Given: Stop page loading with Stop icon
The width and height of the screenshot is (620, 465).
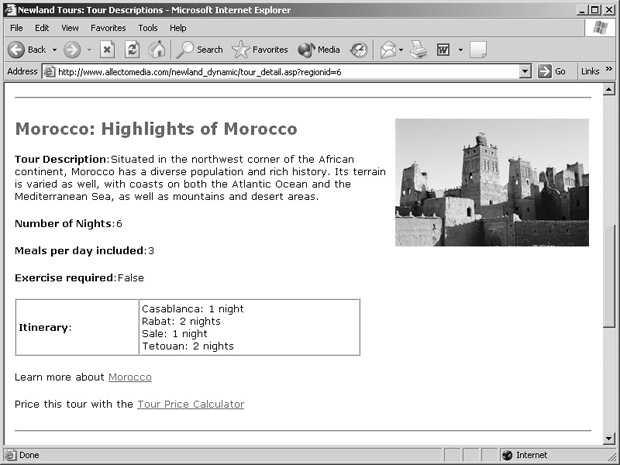Looking at the screenshot, I should pos(107,50).
